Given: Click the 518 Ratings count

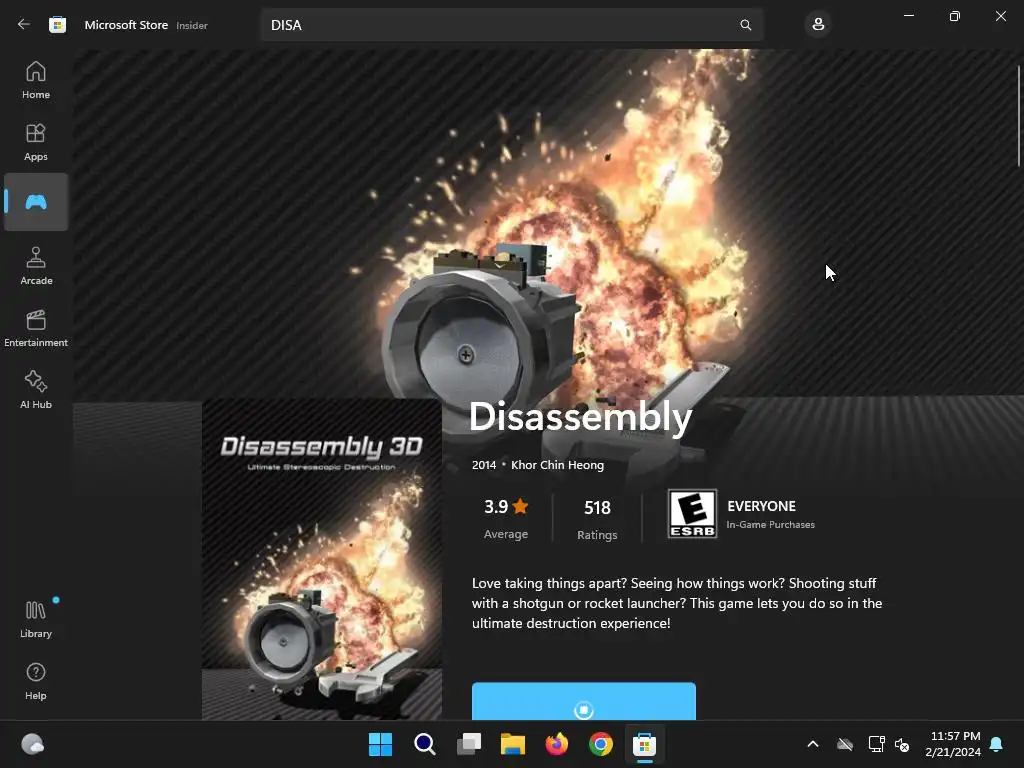Looking at the screenshot, I should [597, 520].
